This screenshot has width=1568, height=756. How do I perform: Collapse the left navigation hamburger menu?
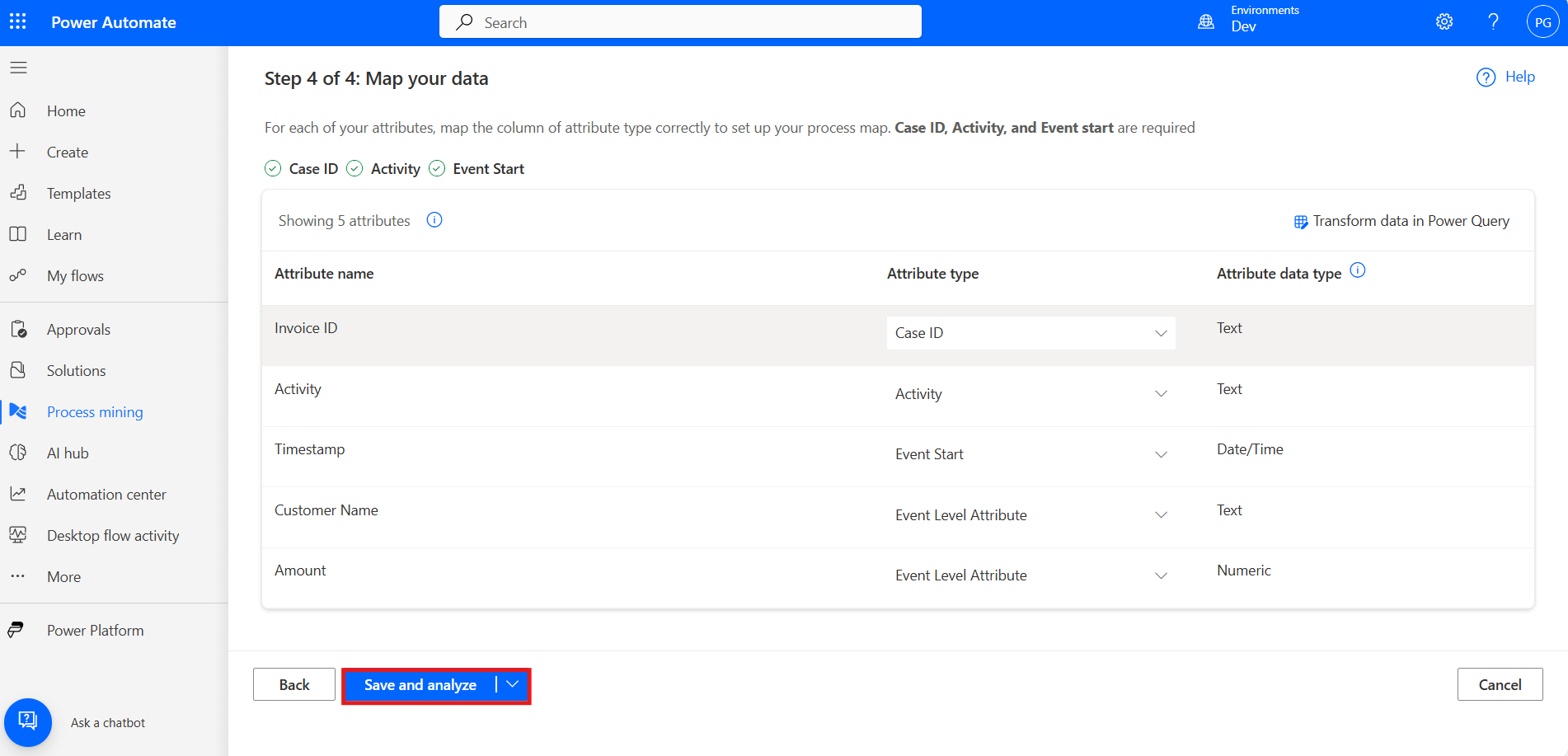click(x=19, y=68)
